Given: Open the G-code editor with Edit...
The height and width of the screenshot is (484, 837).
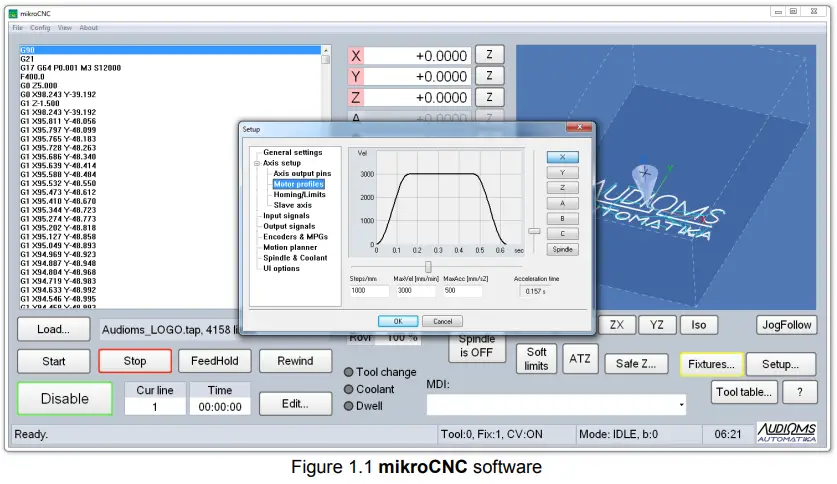Looking at the screenshot, I should (295, 404).
